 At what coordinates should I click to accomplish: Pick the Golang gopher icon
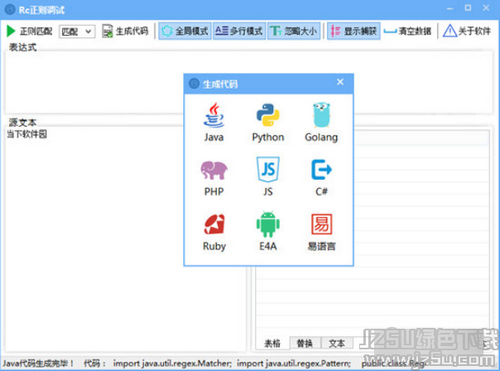coord(321,115)
